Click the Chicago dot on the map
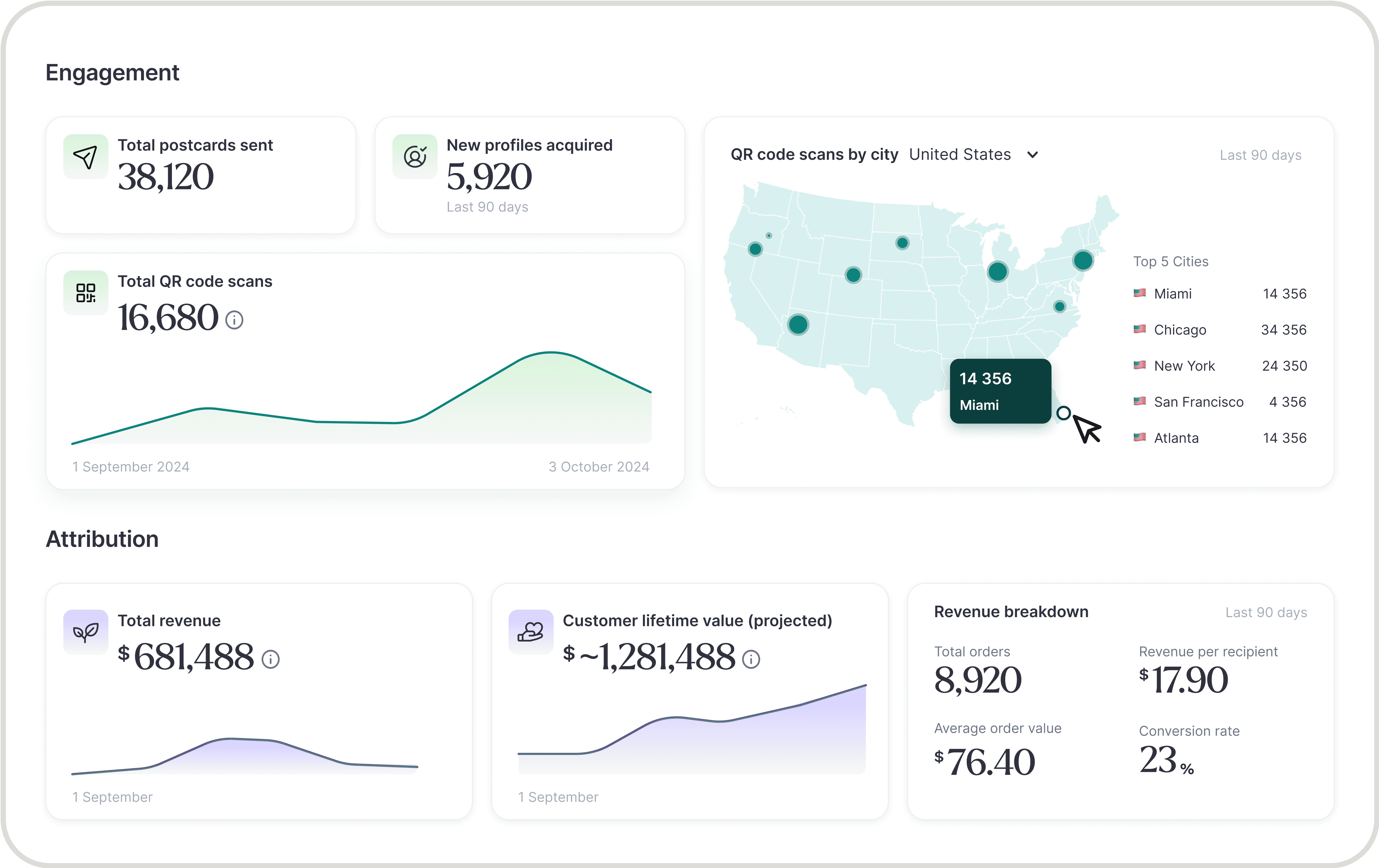1379x868 pixels. tap(998, 271)
